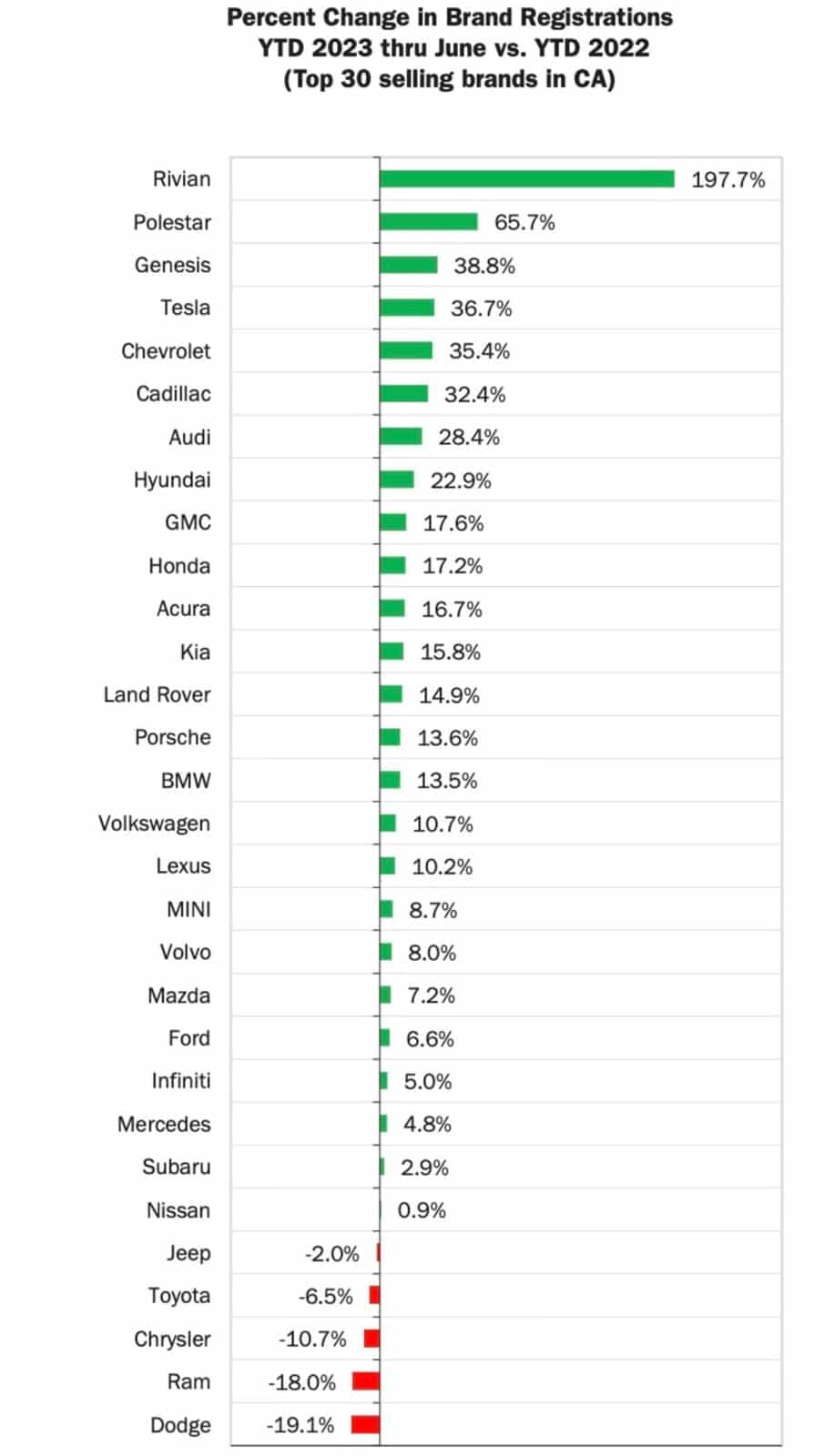This screenshot has width=824, height=1456.
Task: Click the Nissan 0.9% value label
Action: (422, 1210)
